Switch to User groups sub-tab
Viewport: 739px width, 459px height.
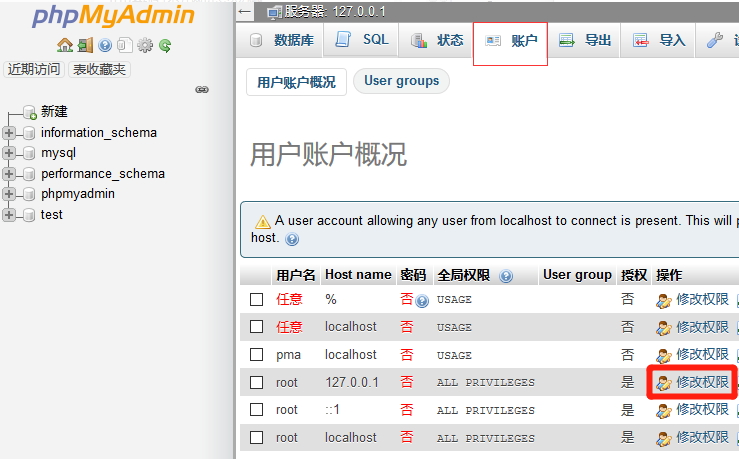402,81
